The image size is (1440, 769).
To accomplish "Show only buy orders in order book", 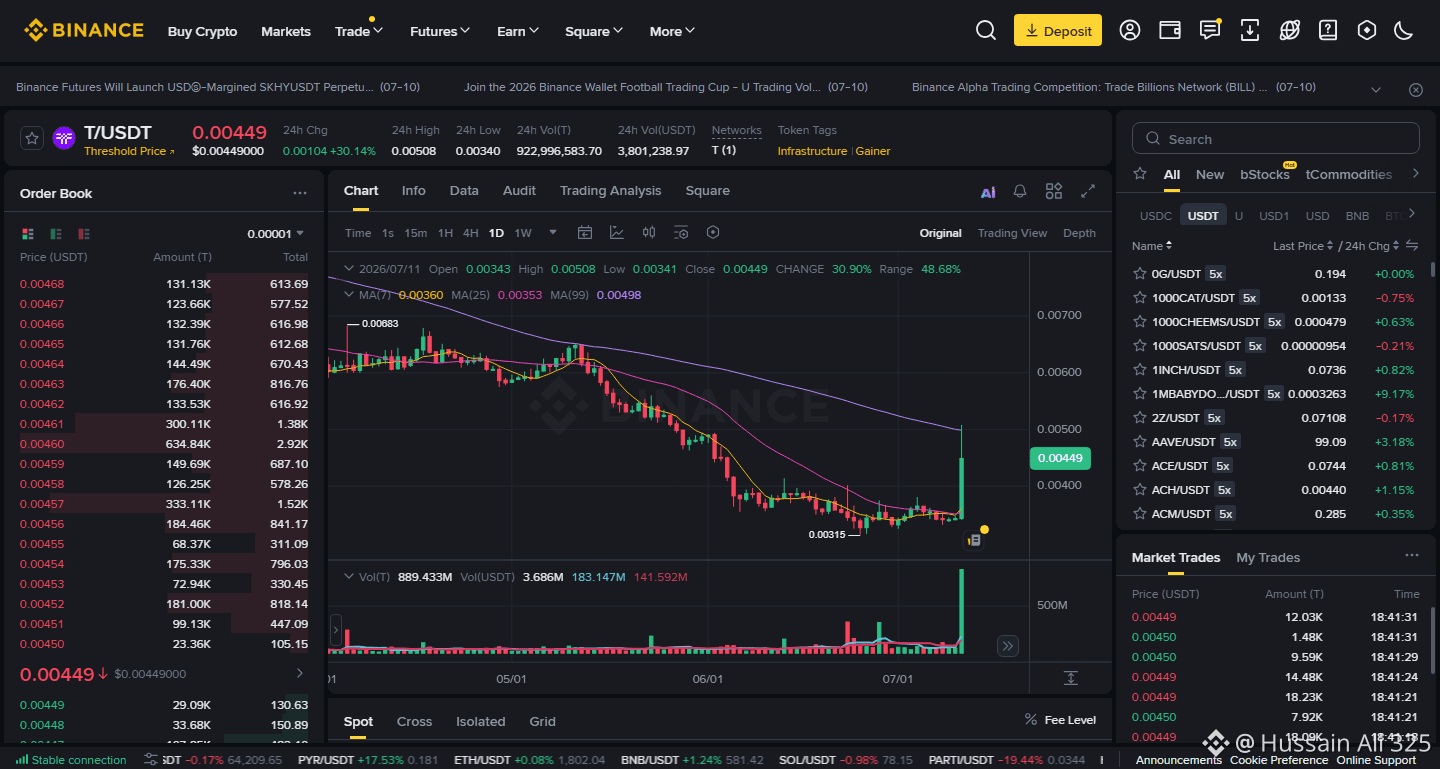I will click(56, 234).
